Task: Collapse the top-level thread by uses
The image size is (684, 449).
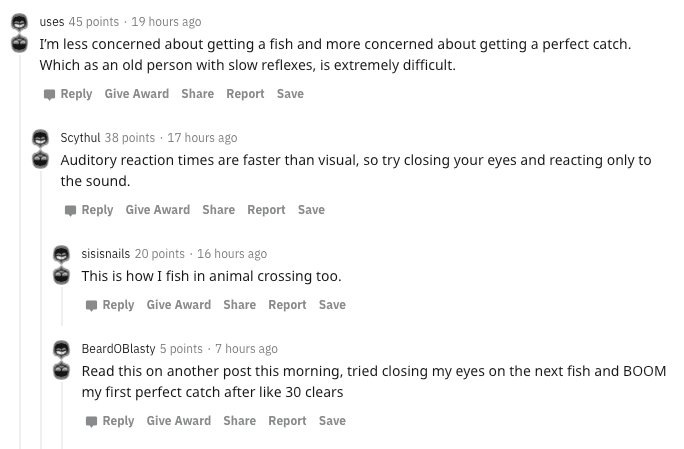Action: pos(19,250)
